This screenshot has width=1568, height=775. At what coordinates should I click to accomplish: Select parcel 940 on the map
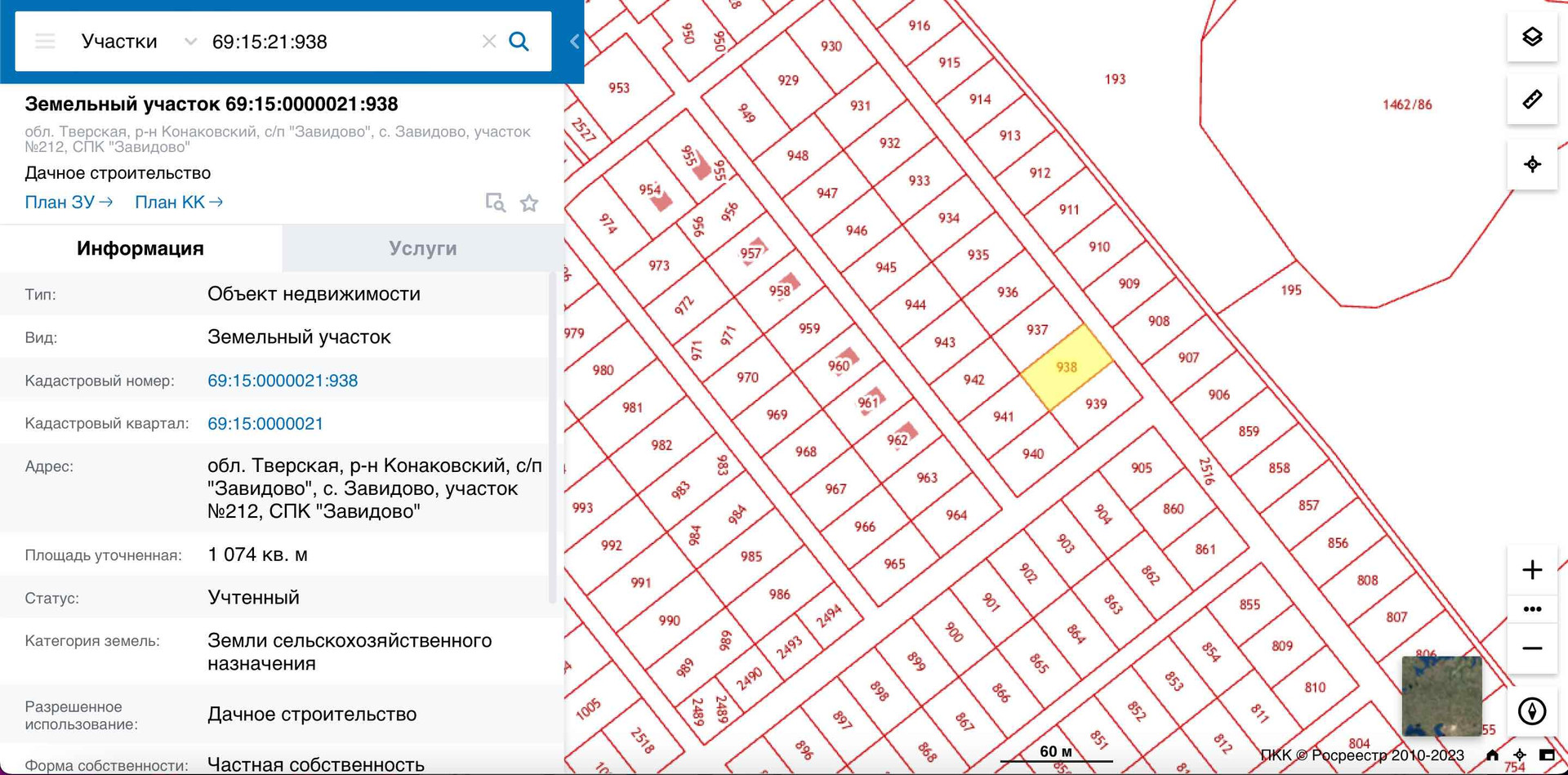tap(1033, 454)
